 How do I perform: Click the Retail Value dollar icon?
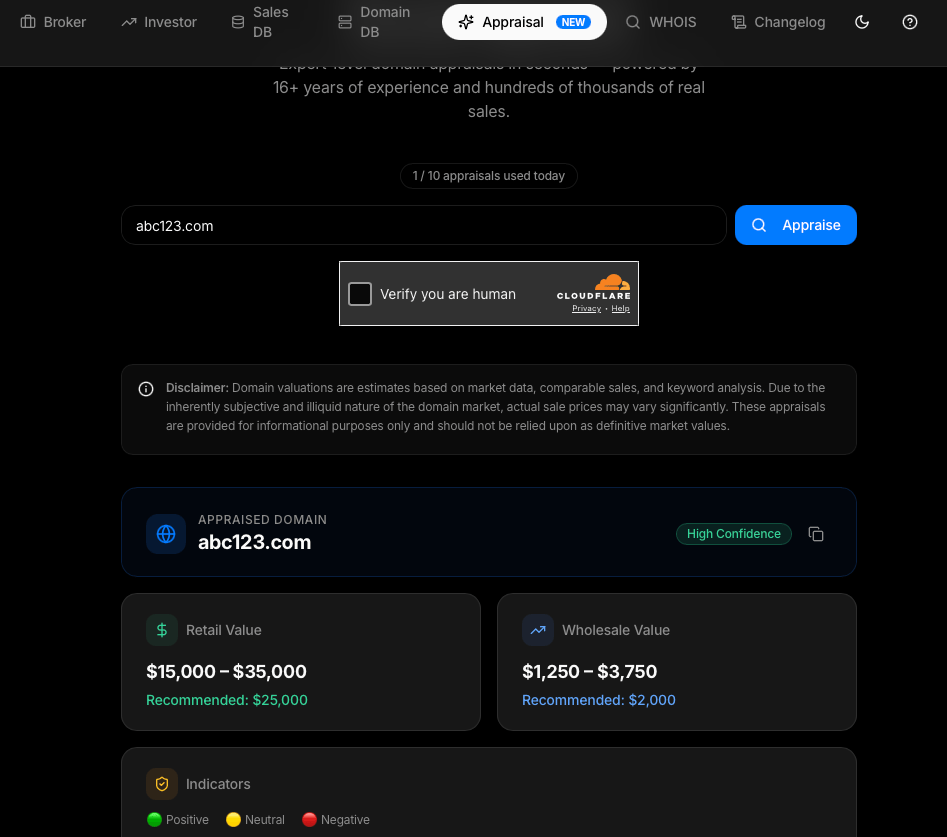coord(162,630)
